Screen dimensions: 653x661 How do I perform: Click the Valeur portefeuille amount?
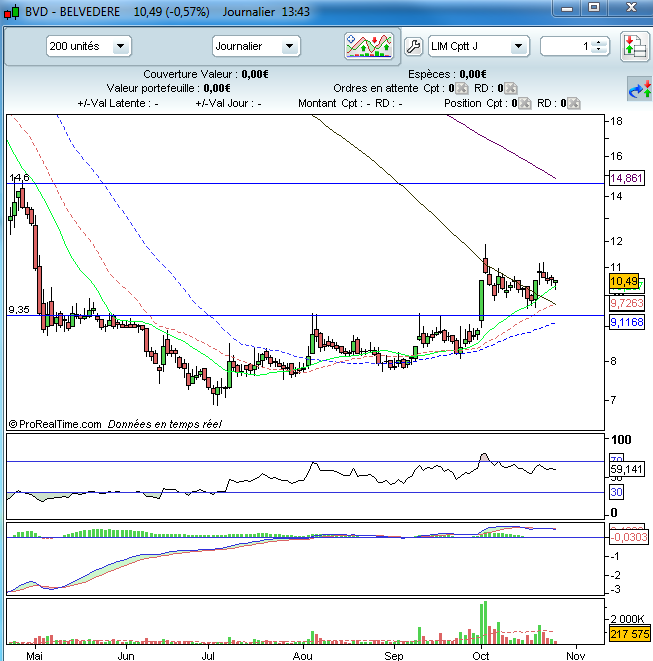pos(217,88)
